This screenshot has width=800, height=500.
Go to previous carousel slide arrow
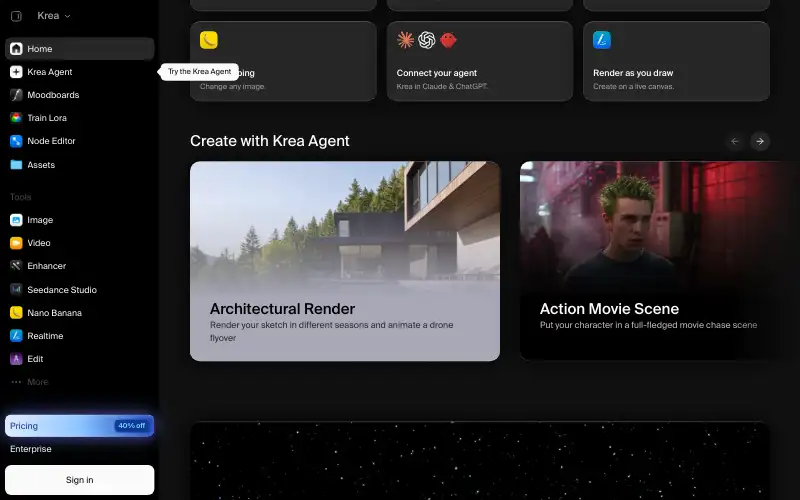tap(735, 141)
